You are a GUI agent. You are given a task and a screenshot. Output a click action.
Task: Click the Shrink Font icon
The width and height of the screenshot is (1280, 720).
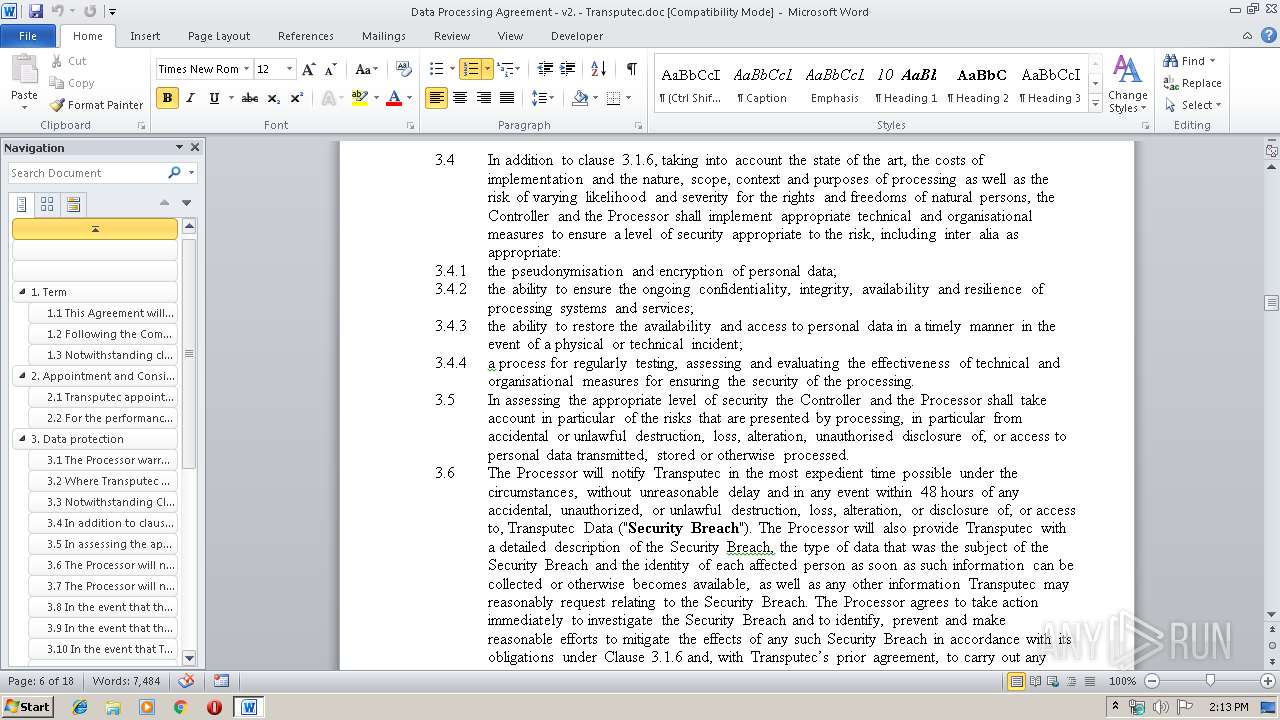[x=331, y=69]
